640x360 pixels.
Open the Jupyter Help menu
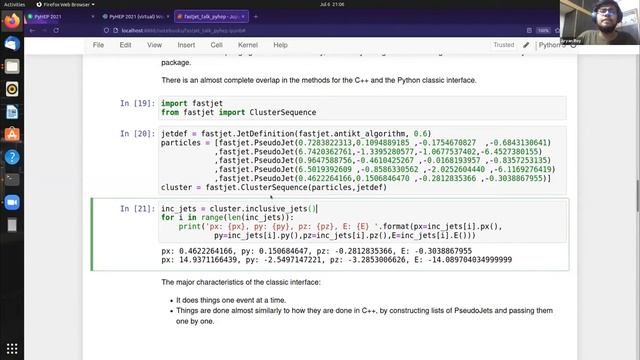(280, 45)
